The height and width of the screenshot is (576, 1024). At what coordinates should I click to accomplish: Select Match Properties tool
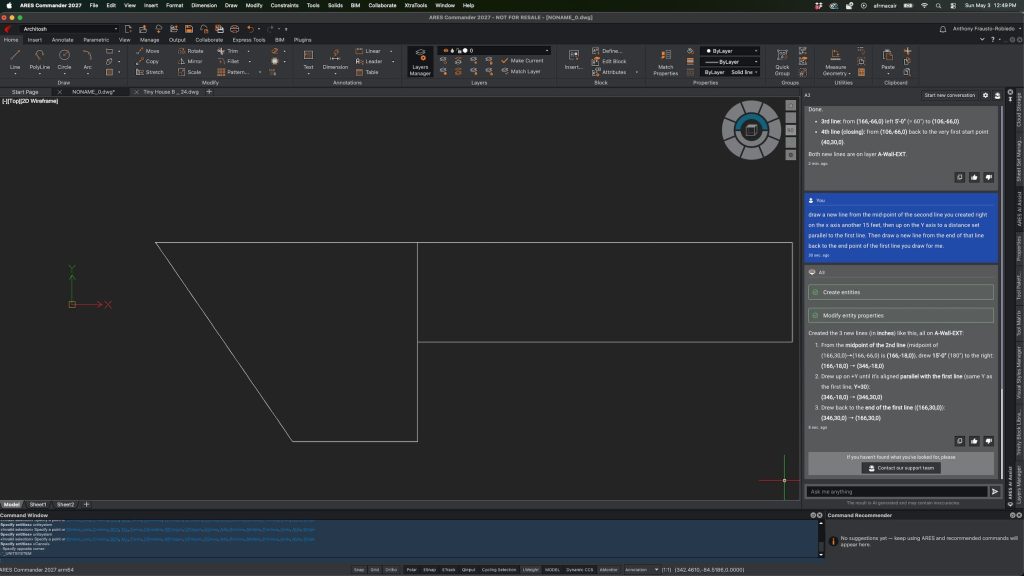665,62
